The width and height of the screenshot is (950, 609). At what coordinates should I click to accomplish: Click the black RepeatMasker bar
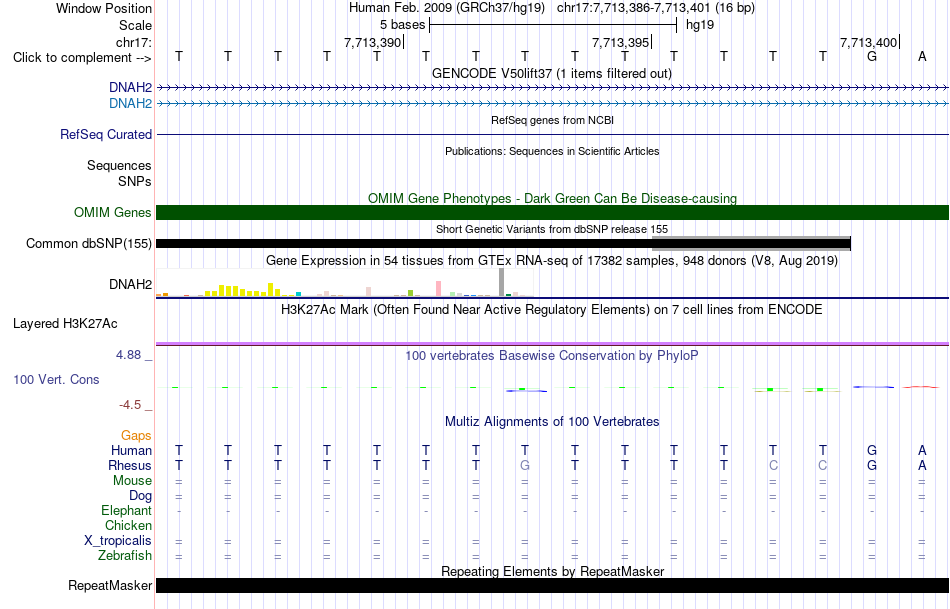552,585
